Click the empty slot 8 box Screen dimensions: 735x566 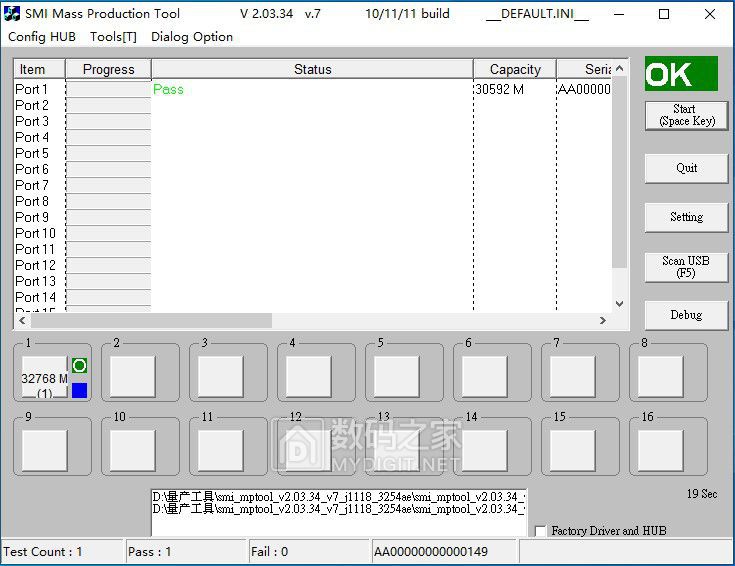660,377
